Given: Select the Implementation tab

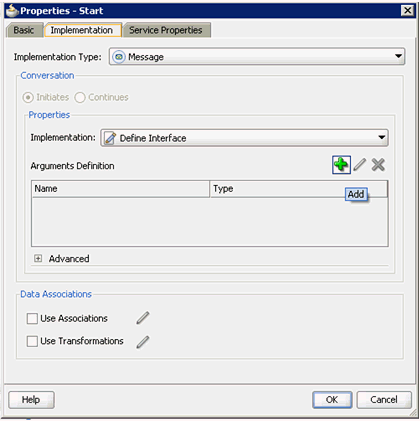Looking at the screenshot, I should [x=82, y=30].
